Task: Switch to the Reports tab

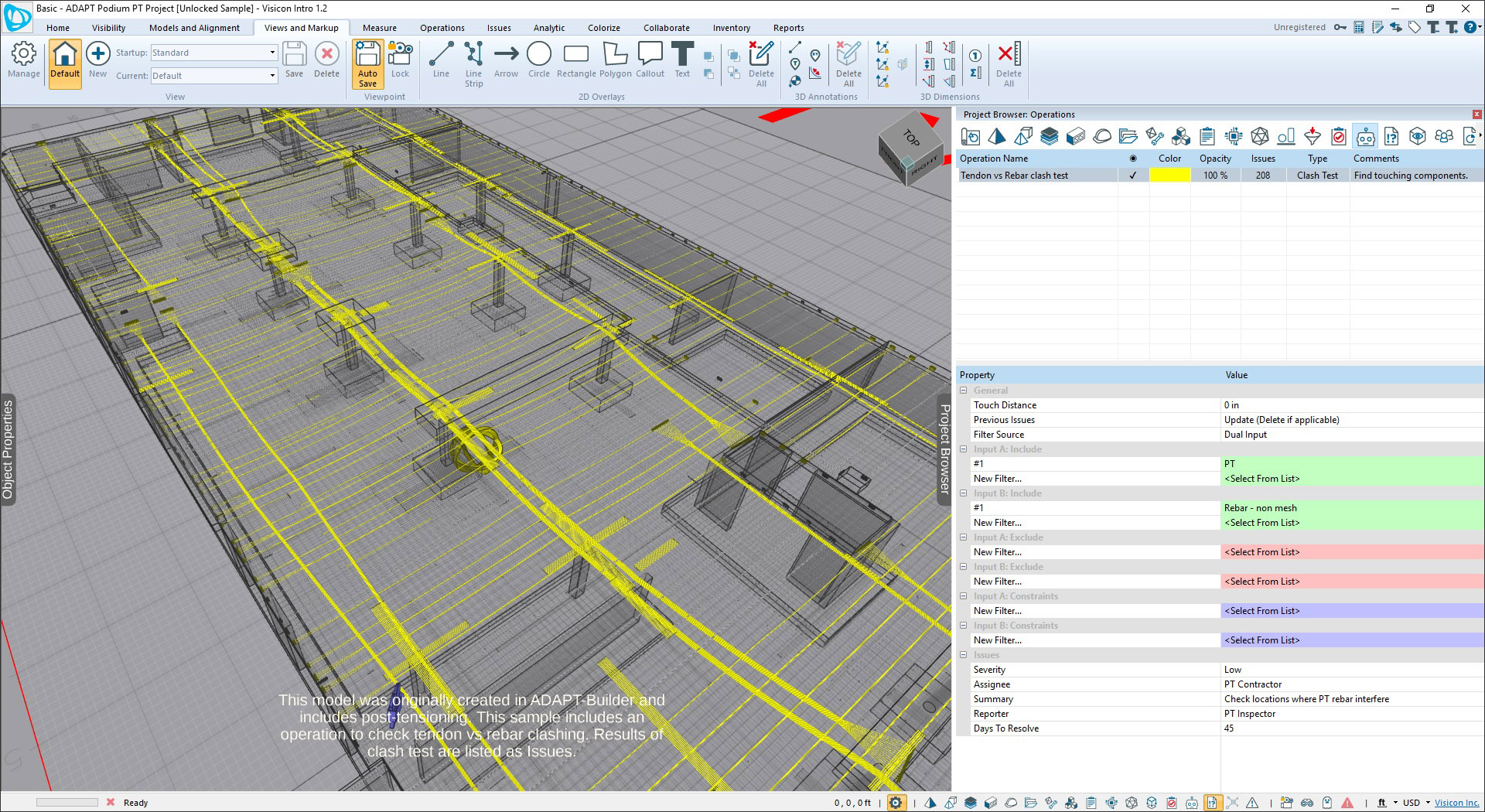Action: 789,28
